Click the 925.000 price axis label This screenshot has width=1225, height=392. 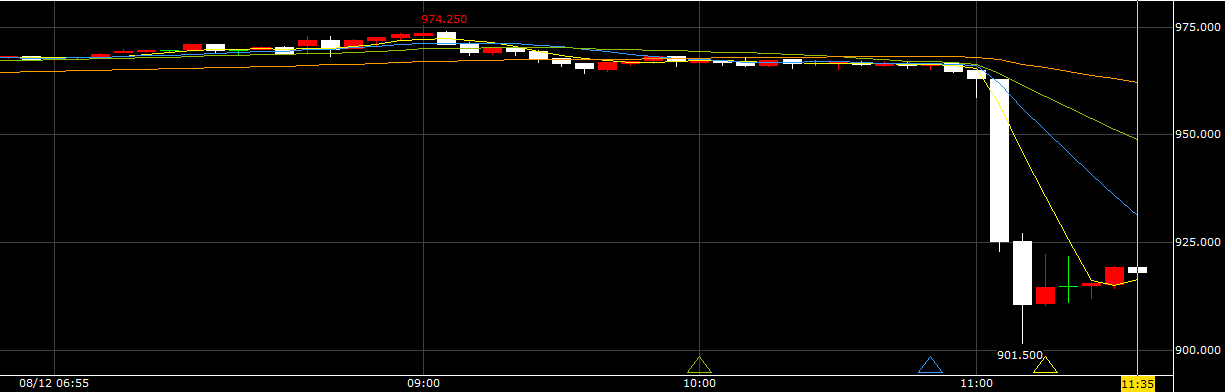pos(1196,242)
